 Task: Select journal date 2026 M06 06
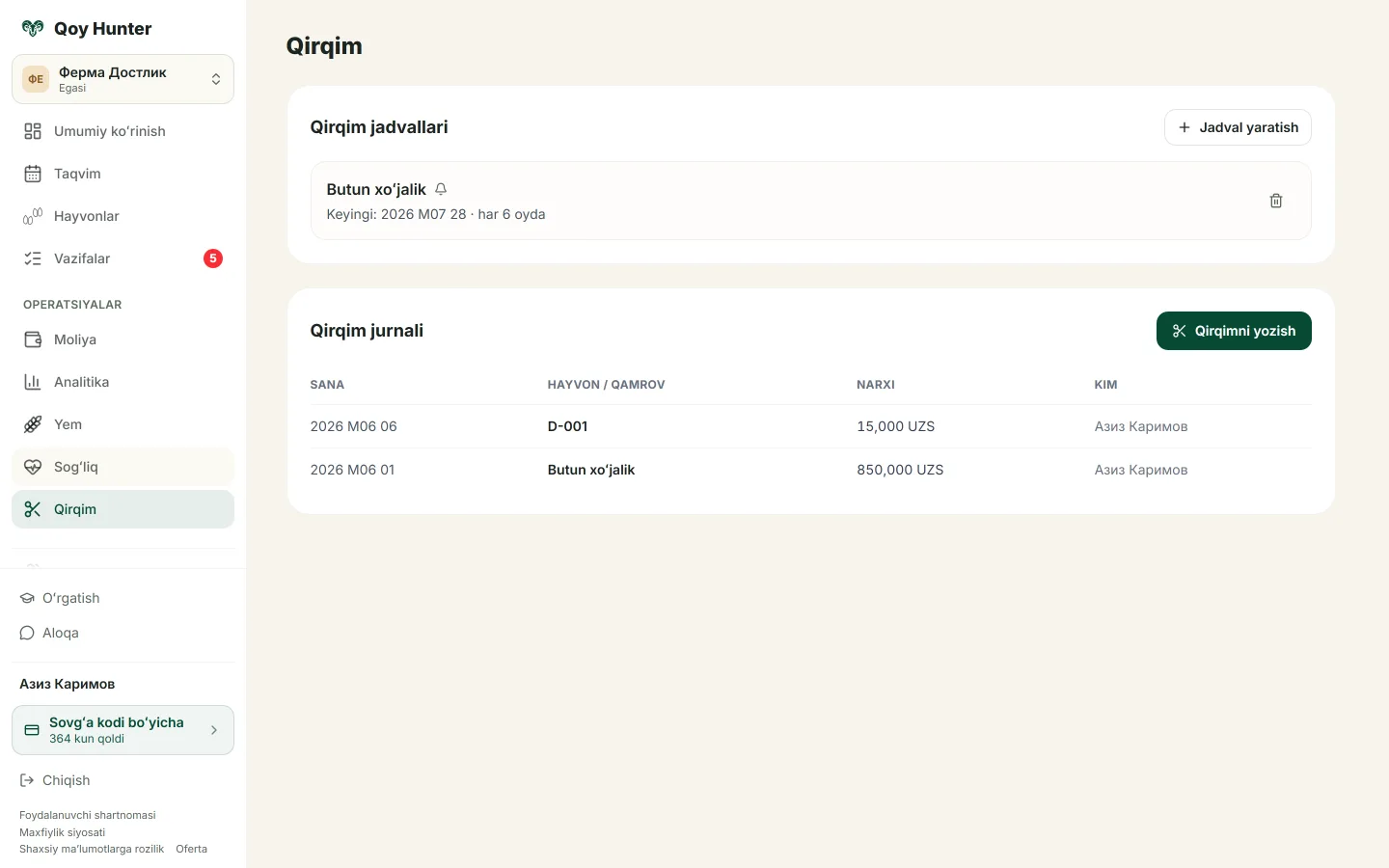(353, 426)
